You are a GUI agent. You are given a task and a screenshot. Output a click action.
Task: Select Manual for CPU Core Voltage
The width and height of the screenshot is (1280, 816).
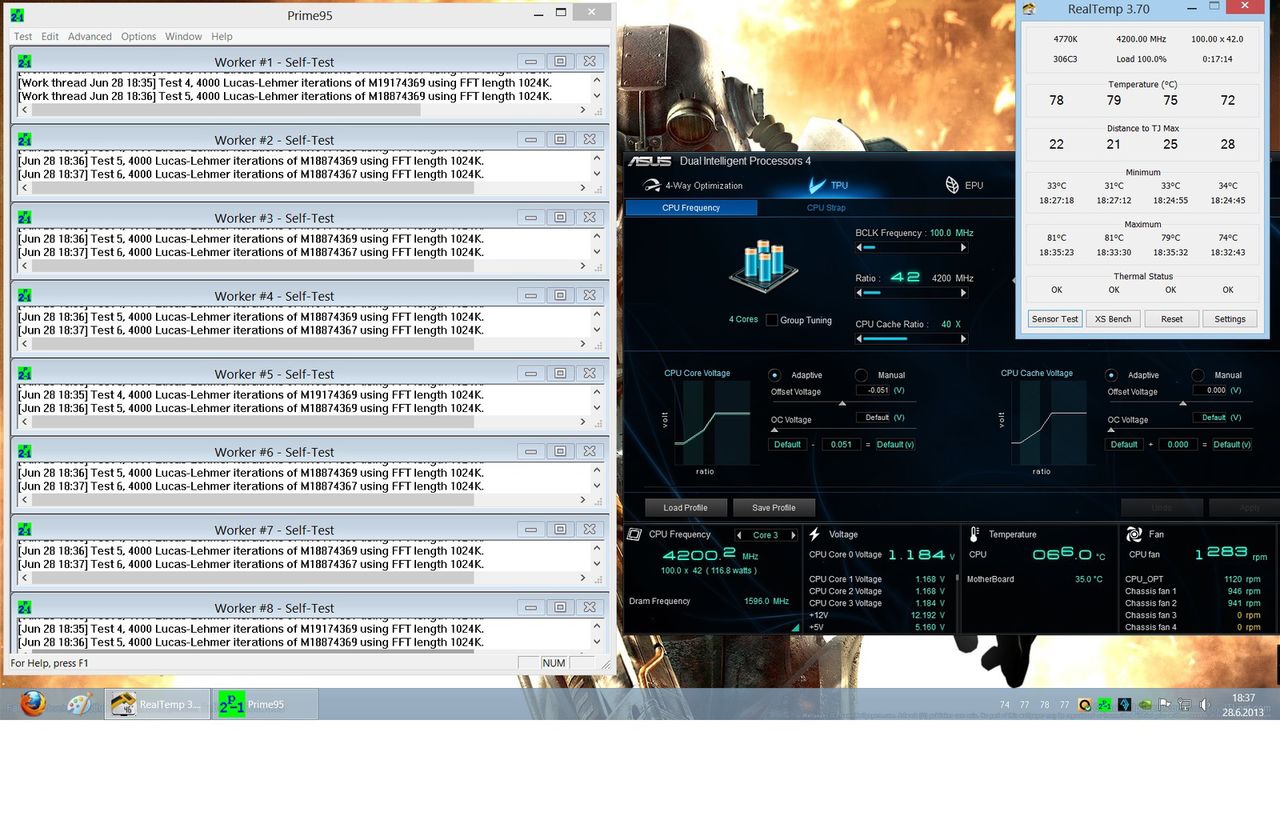[x=861, y=375]
